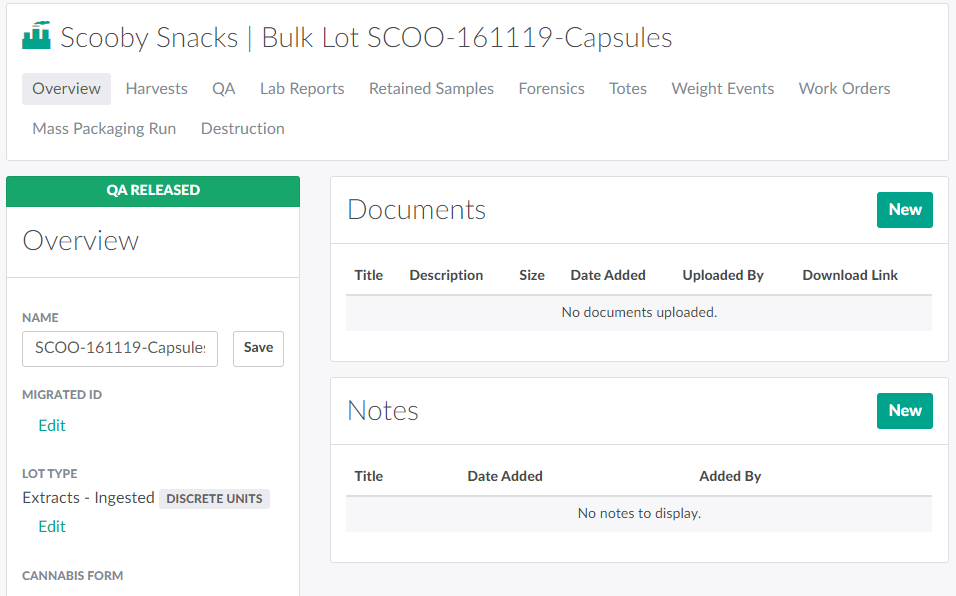
Task: Open the Forensics tab
Action: (x=551, y=89)
